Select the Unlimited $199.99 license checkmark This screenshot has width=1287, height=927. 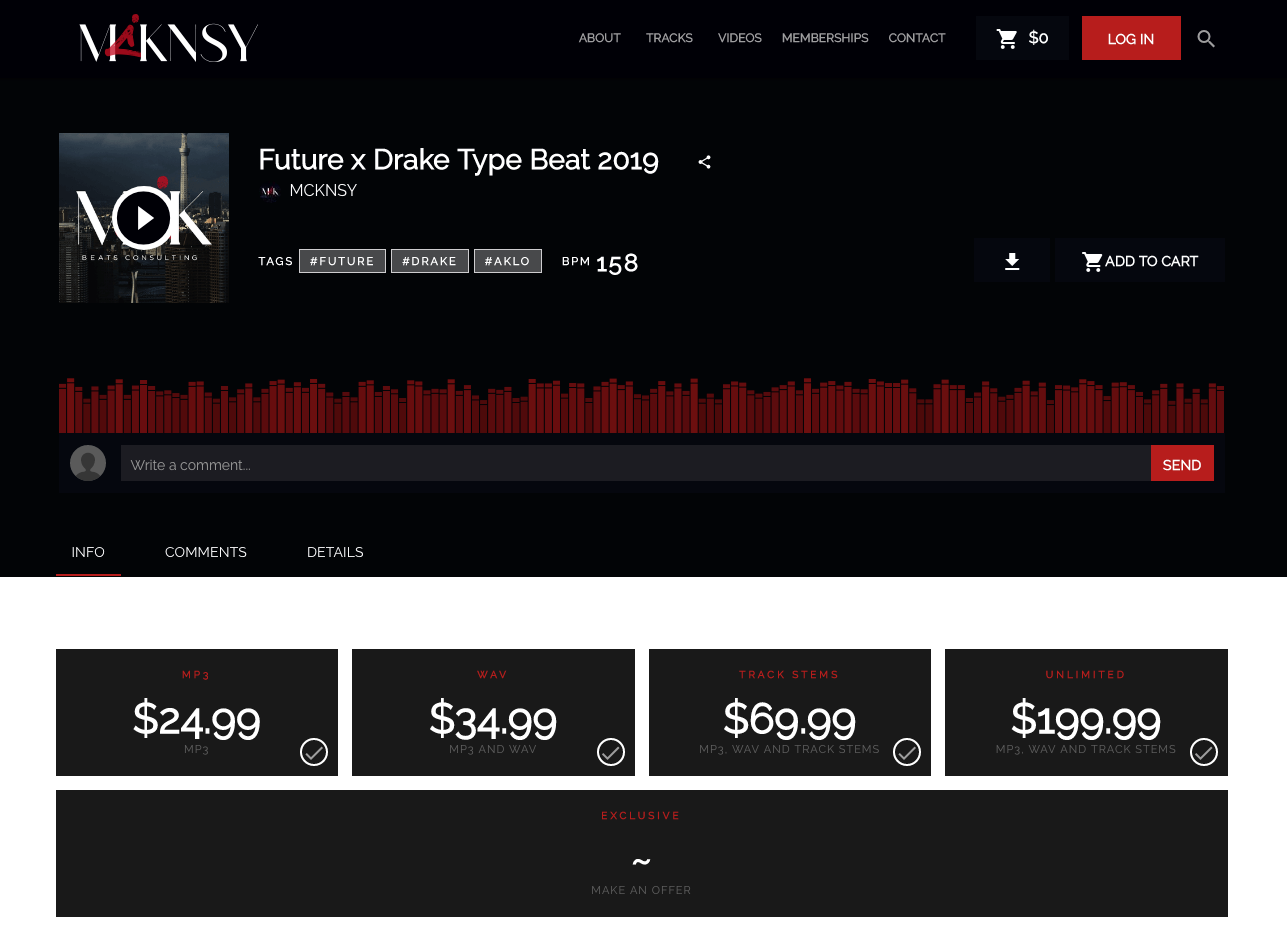click(1204, 752)
